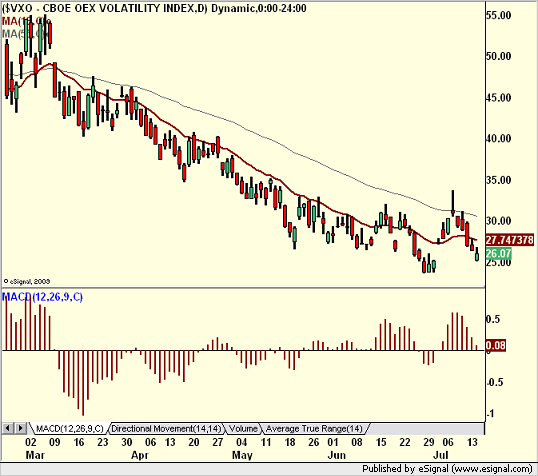This screenshot has height=476, width=538.
Task: Click the red 0.08 MACD value tag
Action: (x=496, y=345)
